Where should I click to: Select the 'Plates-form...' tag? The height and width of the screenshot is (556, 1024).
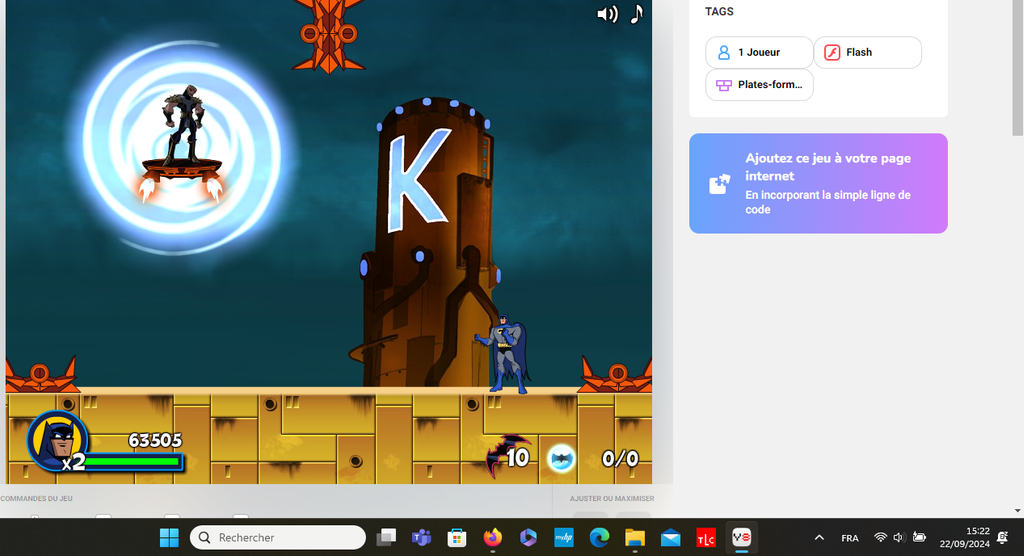coord(759,85)
